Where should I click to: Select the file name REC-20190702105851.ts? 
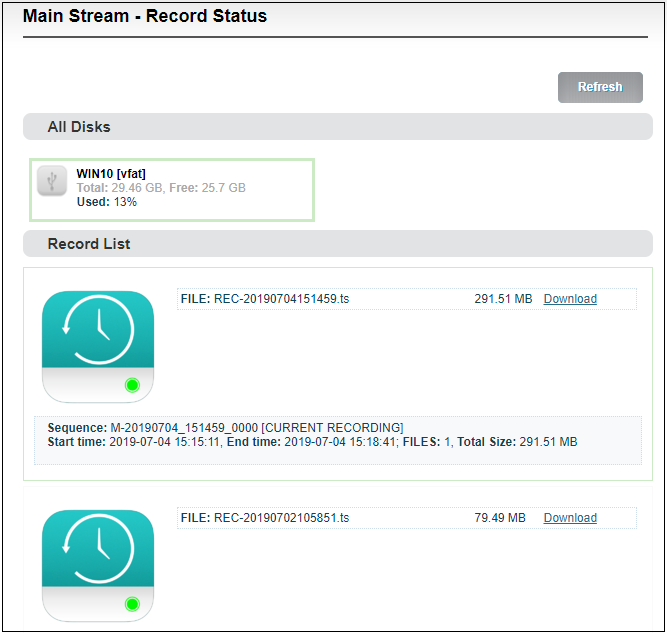coord(281,518)
